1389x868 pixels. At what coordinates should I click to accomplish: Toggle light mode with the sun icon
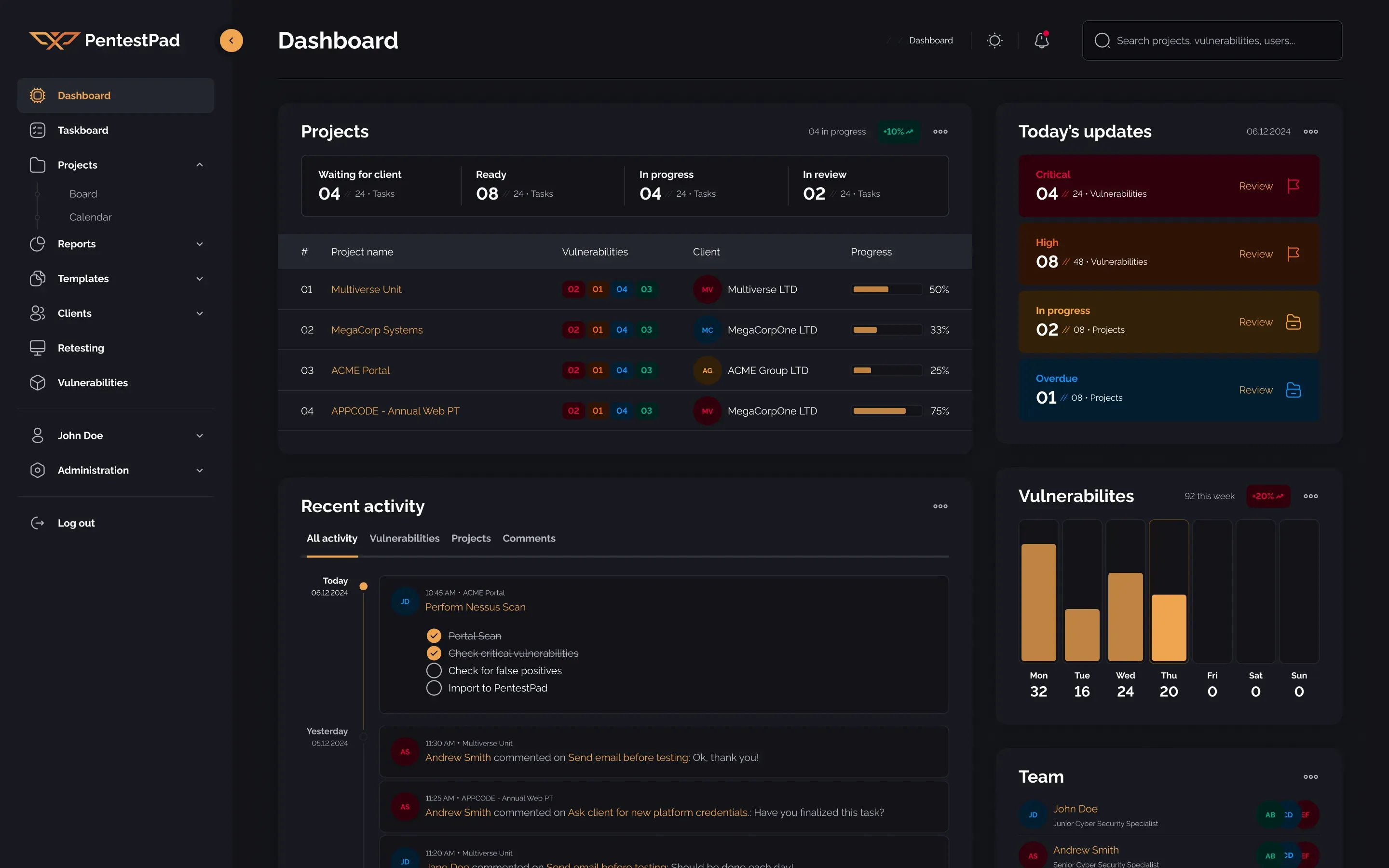tap(994, 40)
